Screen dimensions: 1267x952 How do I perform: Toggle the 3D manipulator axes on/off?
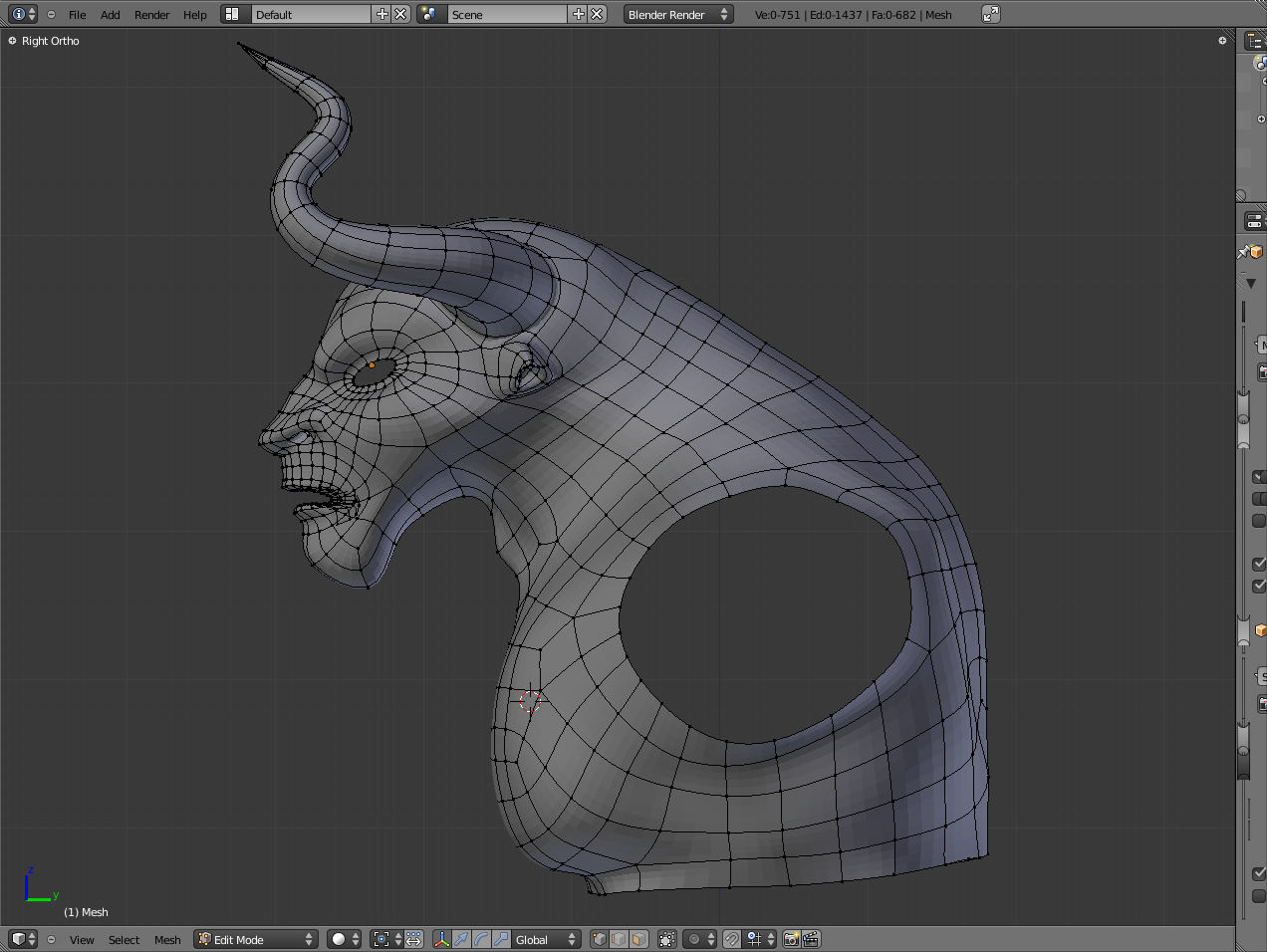(x=441, y=939)
